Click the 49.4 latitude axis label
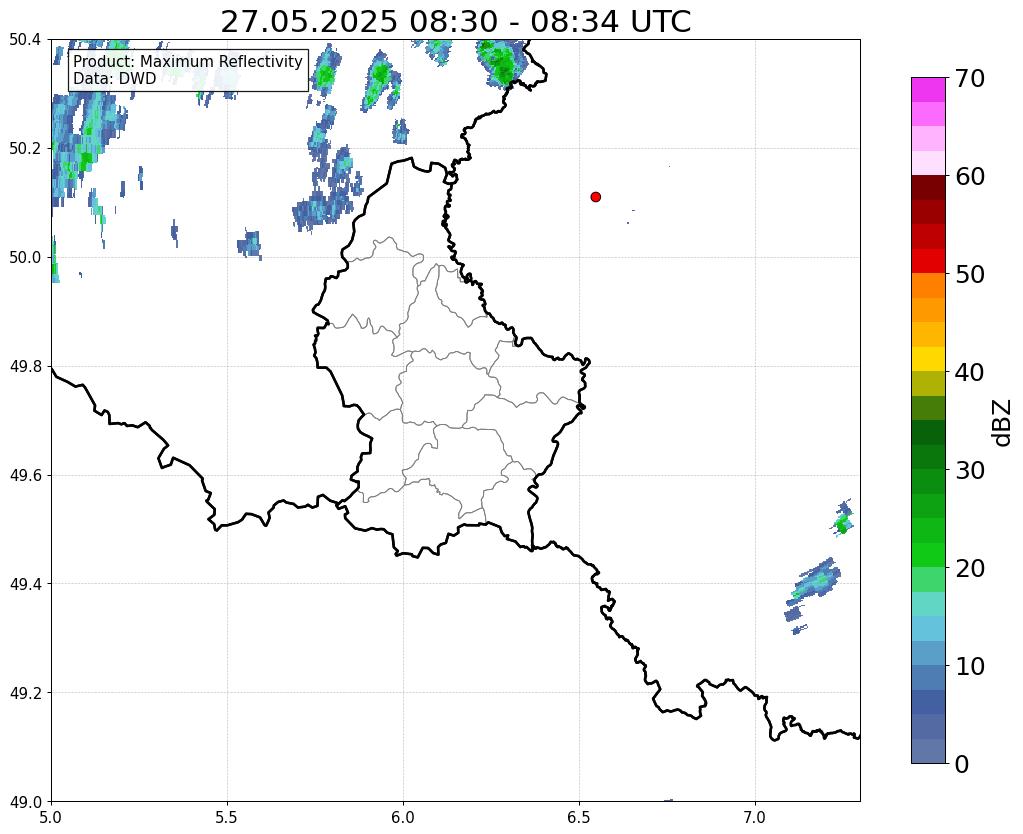1023x834 pixels. 25,584
